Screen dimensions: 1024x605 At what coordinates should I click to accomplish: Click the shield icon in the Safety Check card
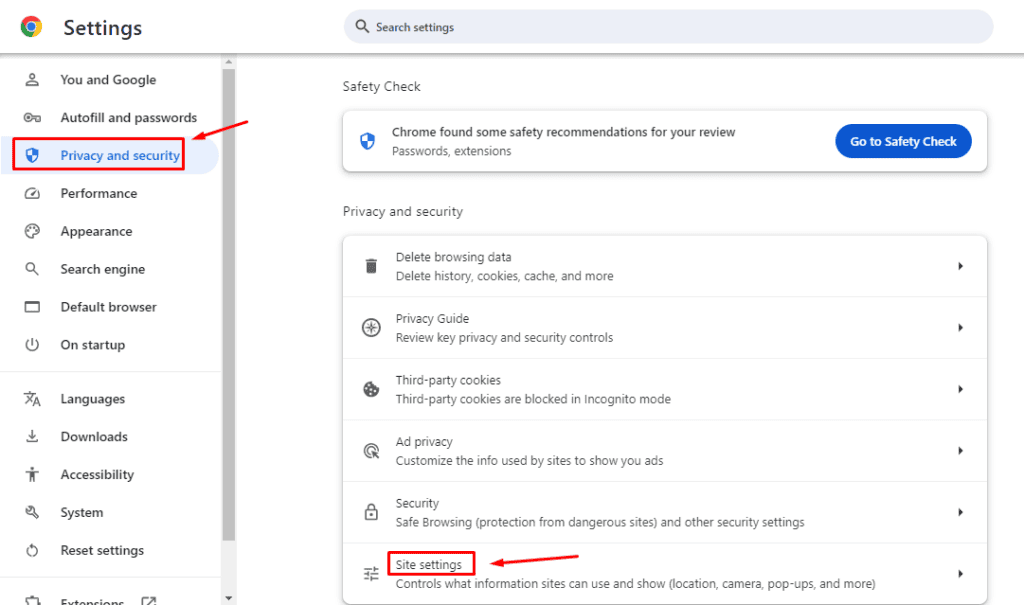pyautogui.click(x=368, y=141)
